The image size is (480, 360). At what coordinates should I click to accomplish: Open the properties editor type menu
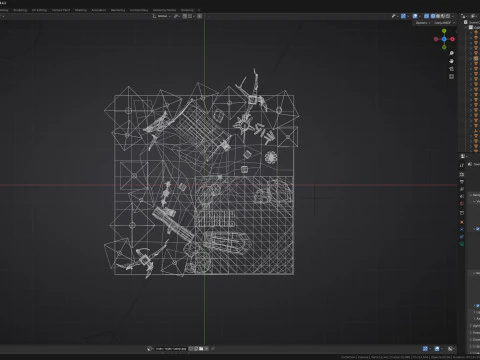pyautogui.click(x=463, y=156)
